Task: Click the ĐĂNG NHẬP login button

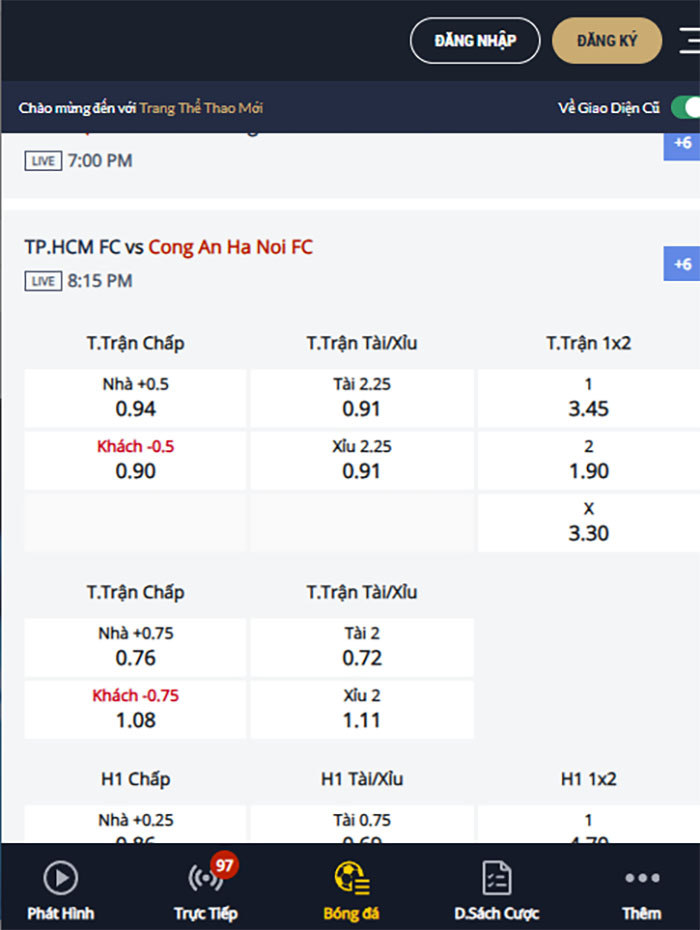Action: 475,41
